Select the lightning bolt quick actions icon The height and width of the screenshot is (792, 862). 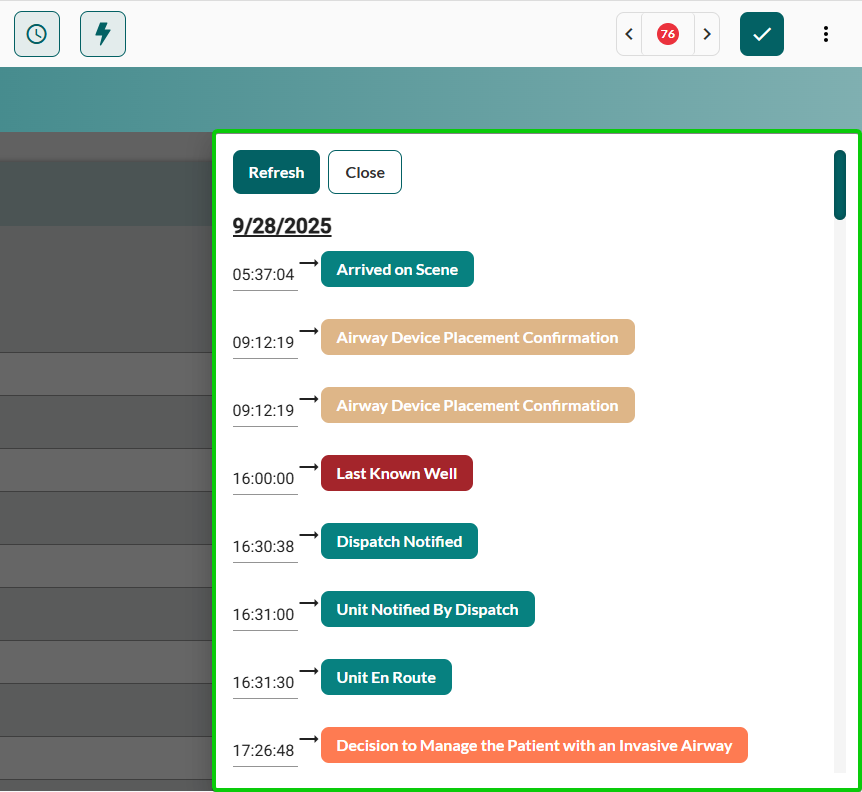tap(102, 33)
